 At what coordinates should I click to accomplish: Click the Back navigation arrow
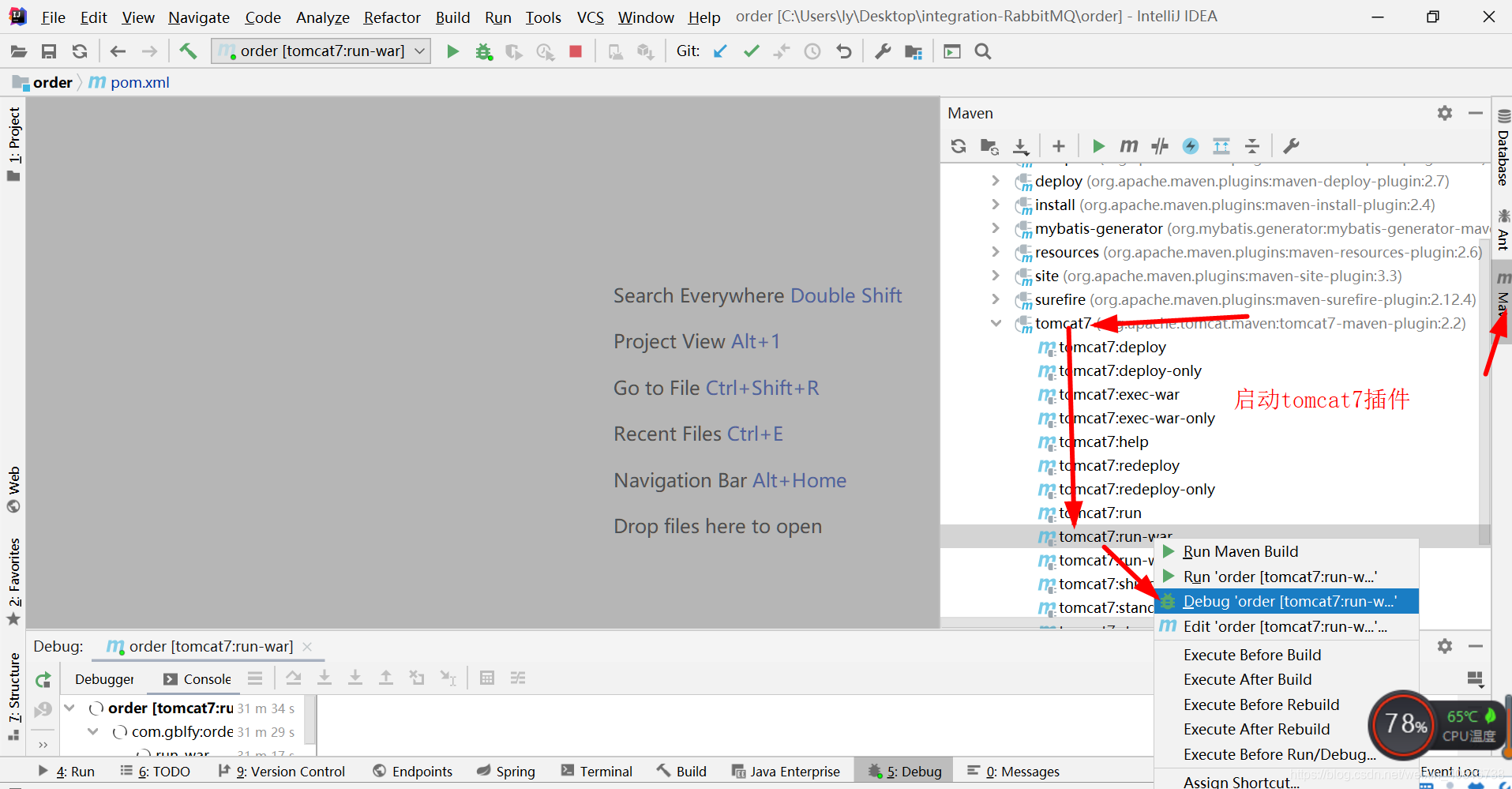(x=118, y=51)
